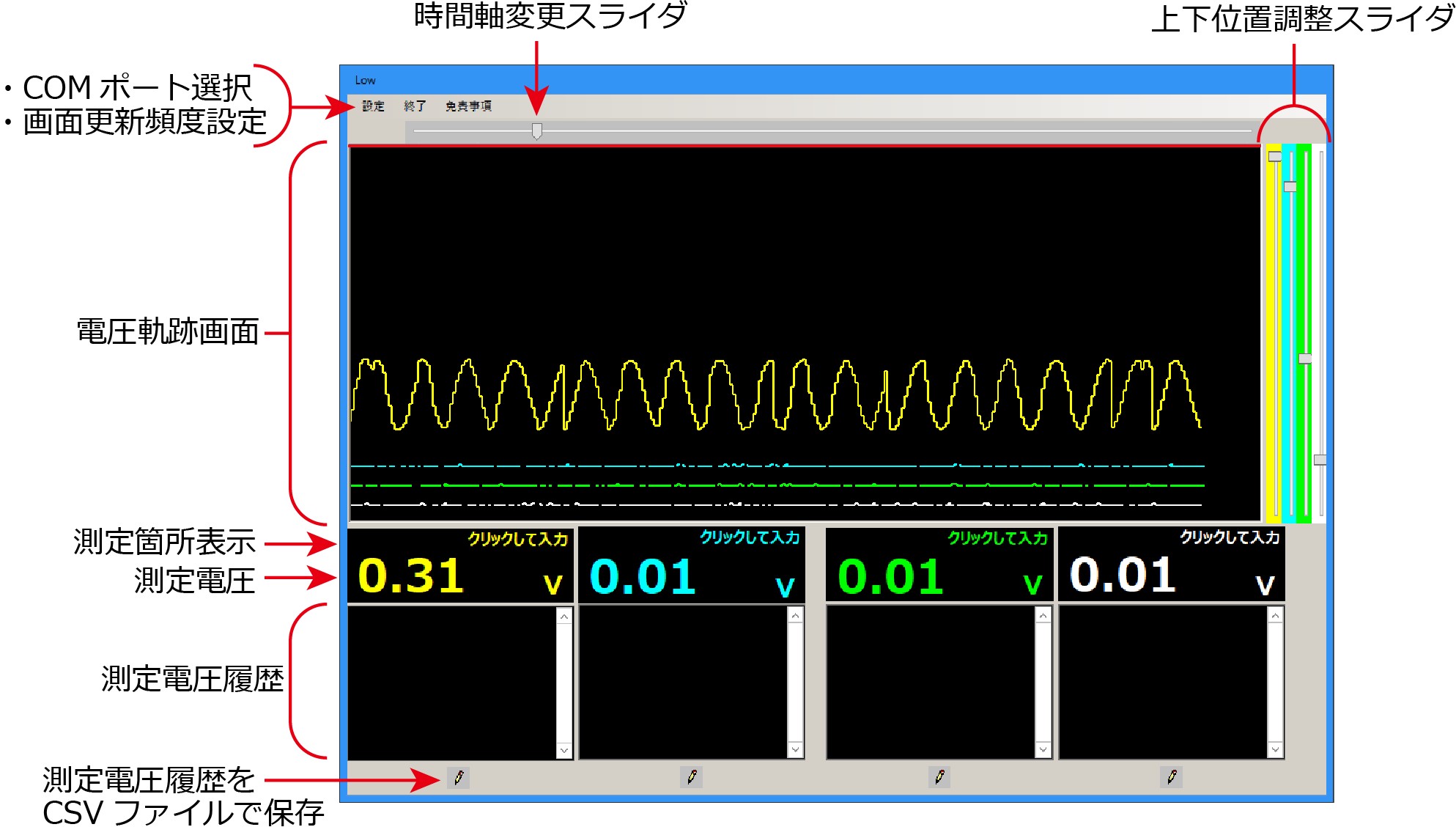
Task: Click the white 0.01 voltage reading
Action: [1123, 575]
